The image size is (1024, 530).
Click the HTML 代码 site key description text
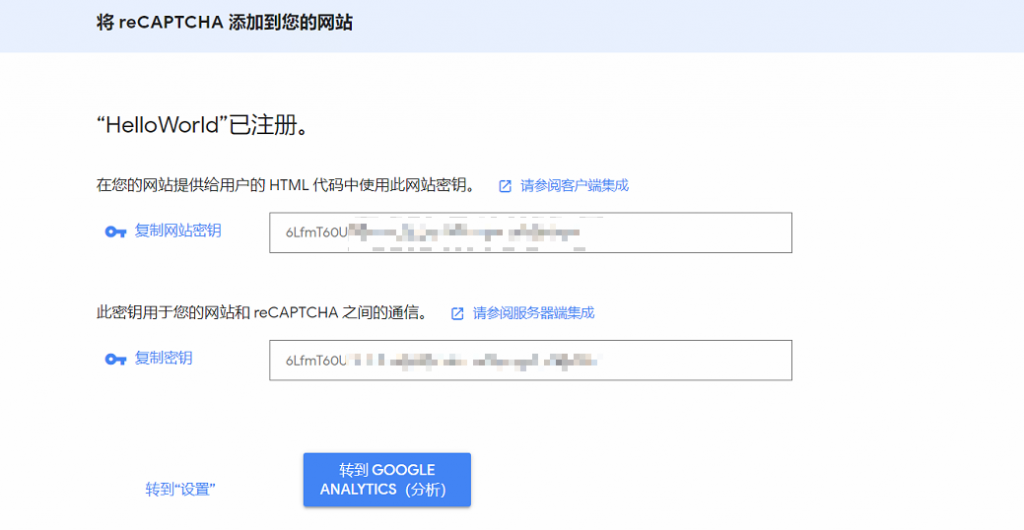point(285,185)
